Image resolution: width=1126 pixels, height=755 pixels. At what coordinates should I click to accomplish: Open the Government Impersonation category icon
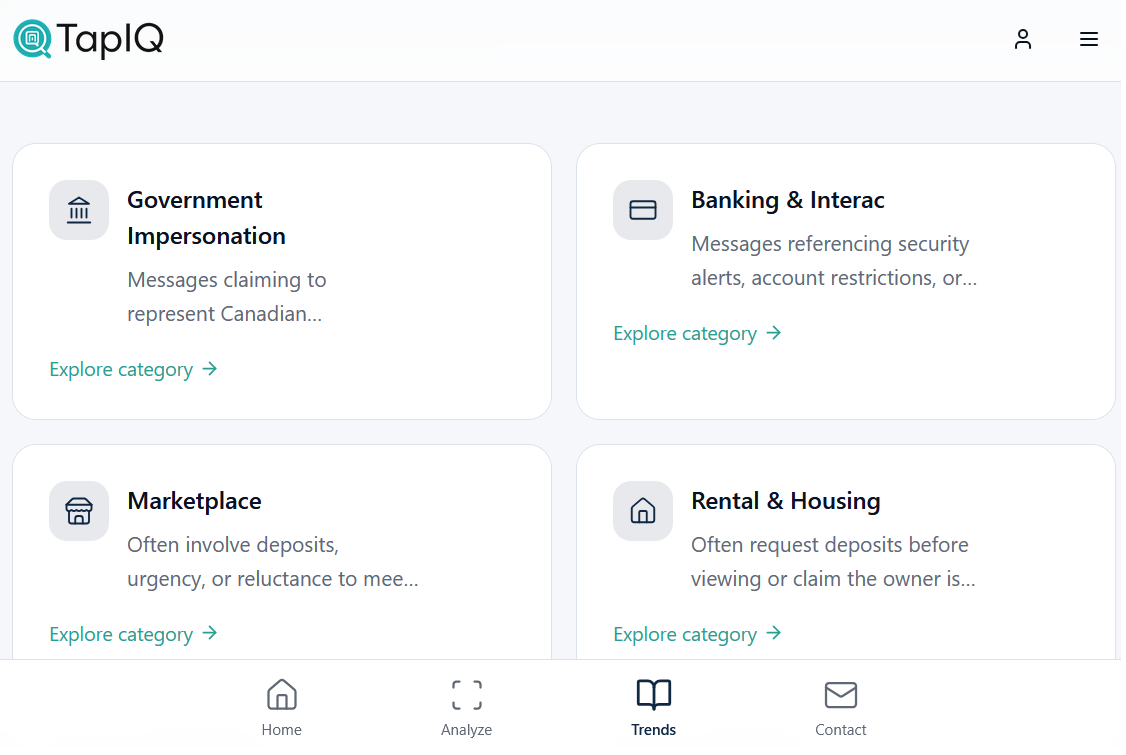79,210
